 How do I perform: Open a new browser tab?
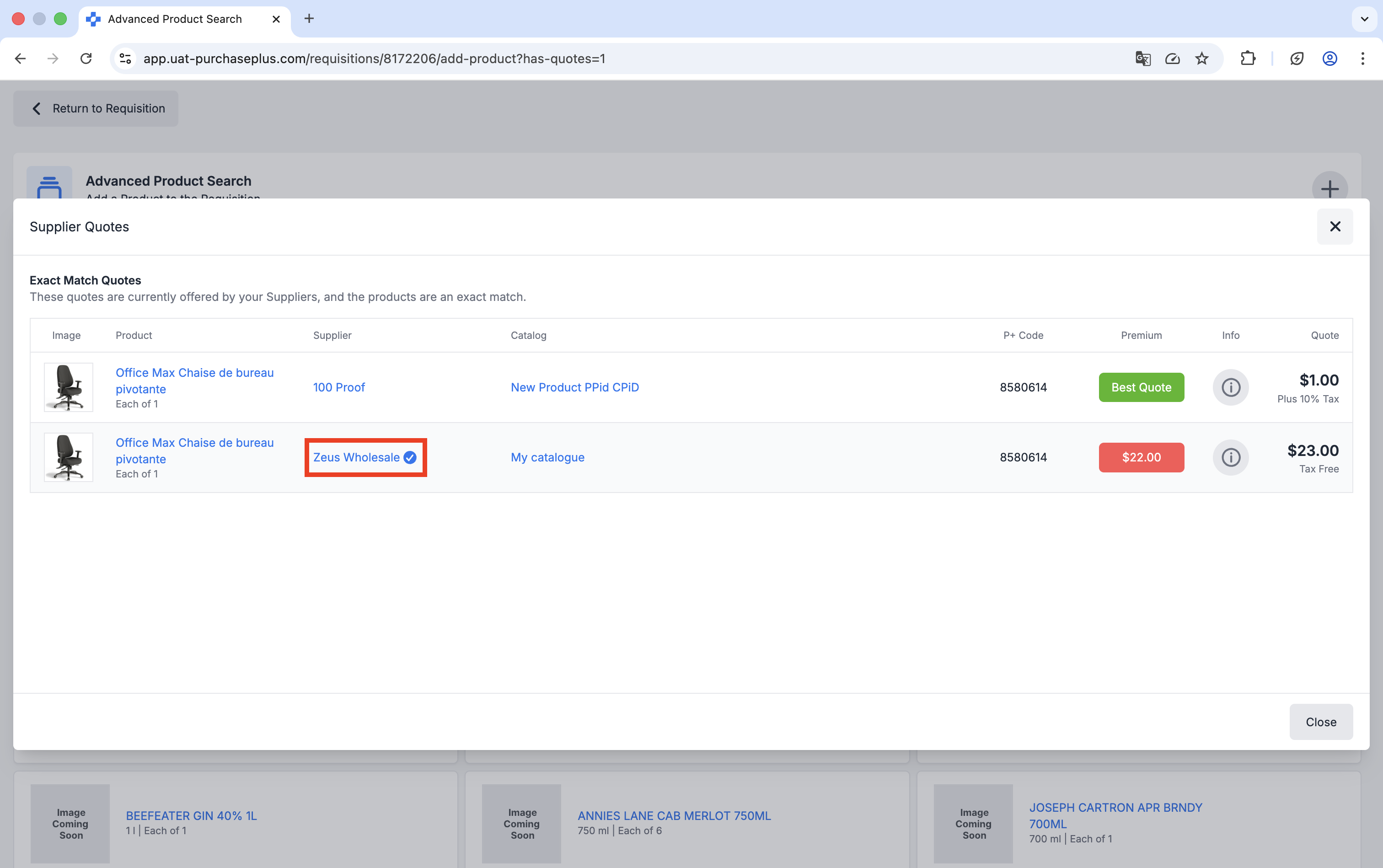(x=309, y=19)
